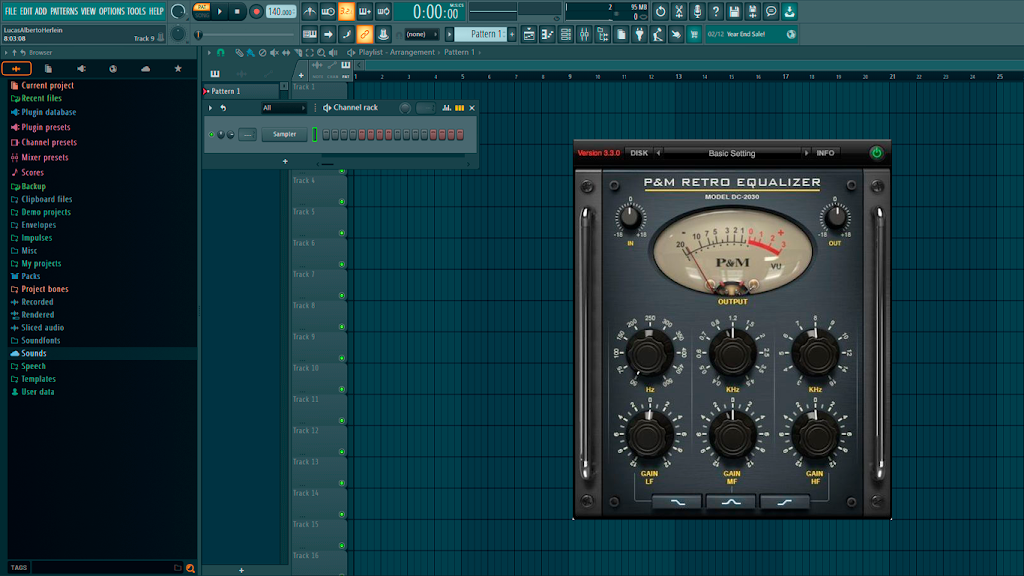
Task: Click the typing keyboard to piano icon
Action: [310, 34]
